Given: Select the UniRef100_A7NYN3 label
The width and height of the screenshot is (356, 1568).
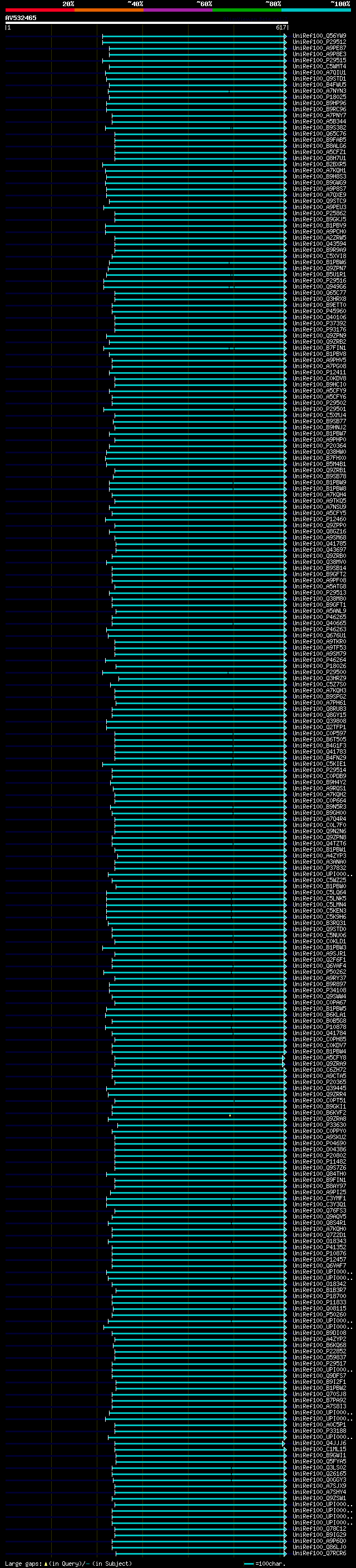Looking at the screenshot, I should 319,91.
